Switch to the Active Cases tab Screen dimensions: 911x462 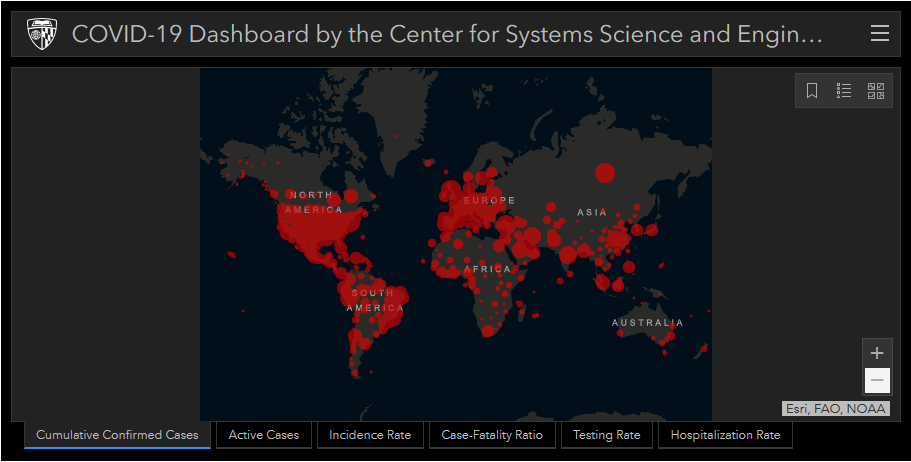click(264, 435)
